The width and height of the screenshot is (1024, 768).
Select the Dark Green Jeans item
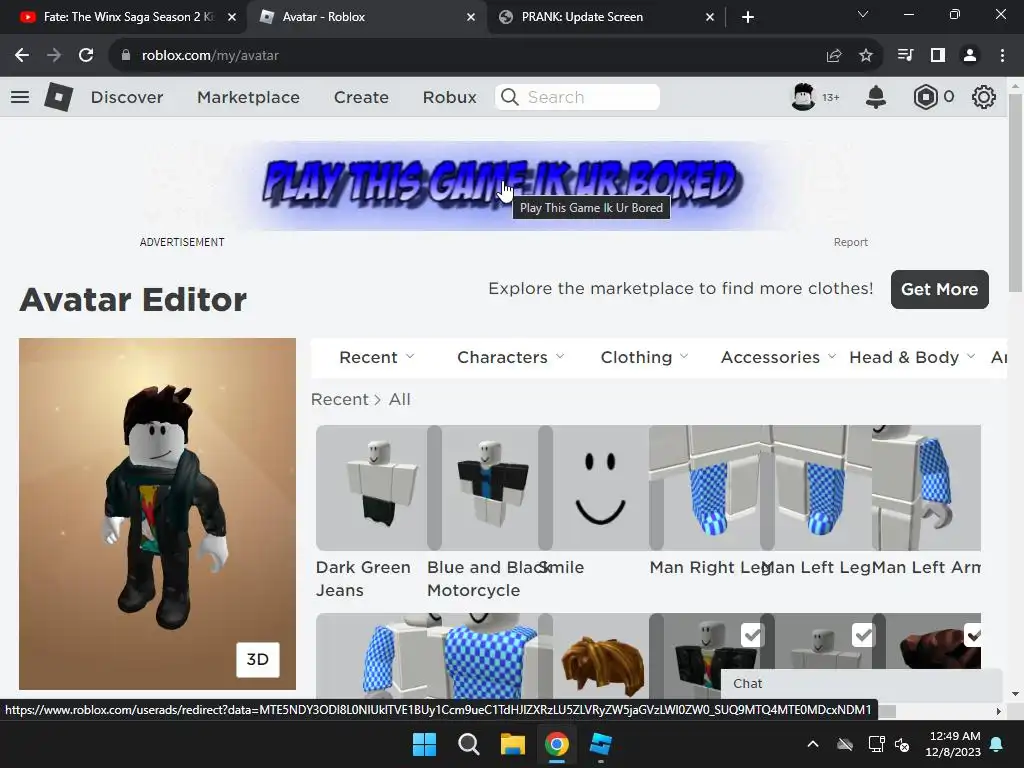click(372, 488)
